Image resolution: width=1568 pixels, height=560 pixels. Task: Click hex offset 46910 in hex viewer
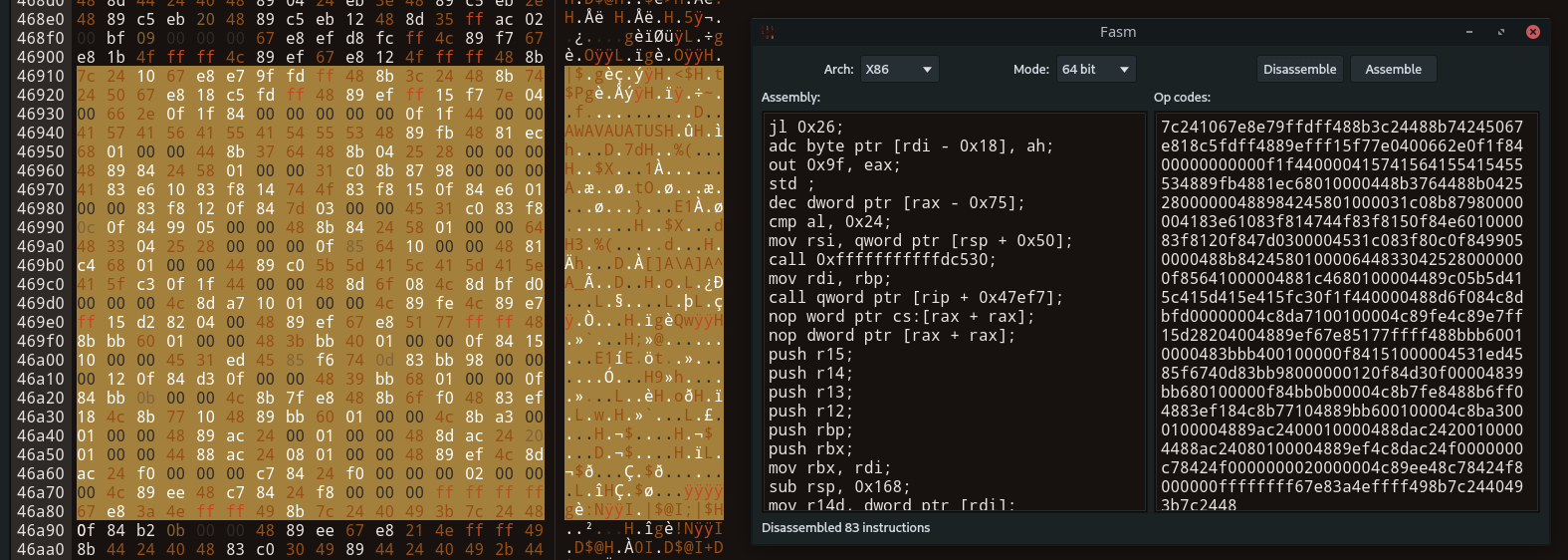41,76
